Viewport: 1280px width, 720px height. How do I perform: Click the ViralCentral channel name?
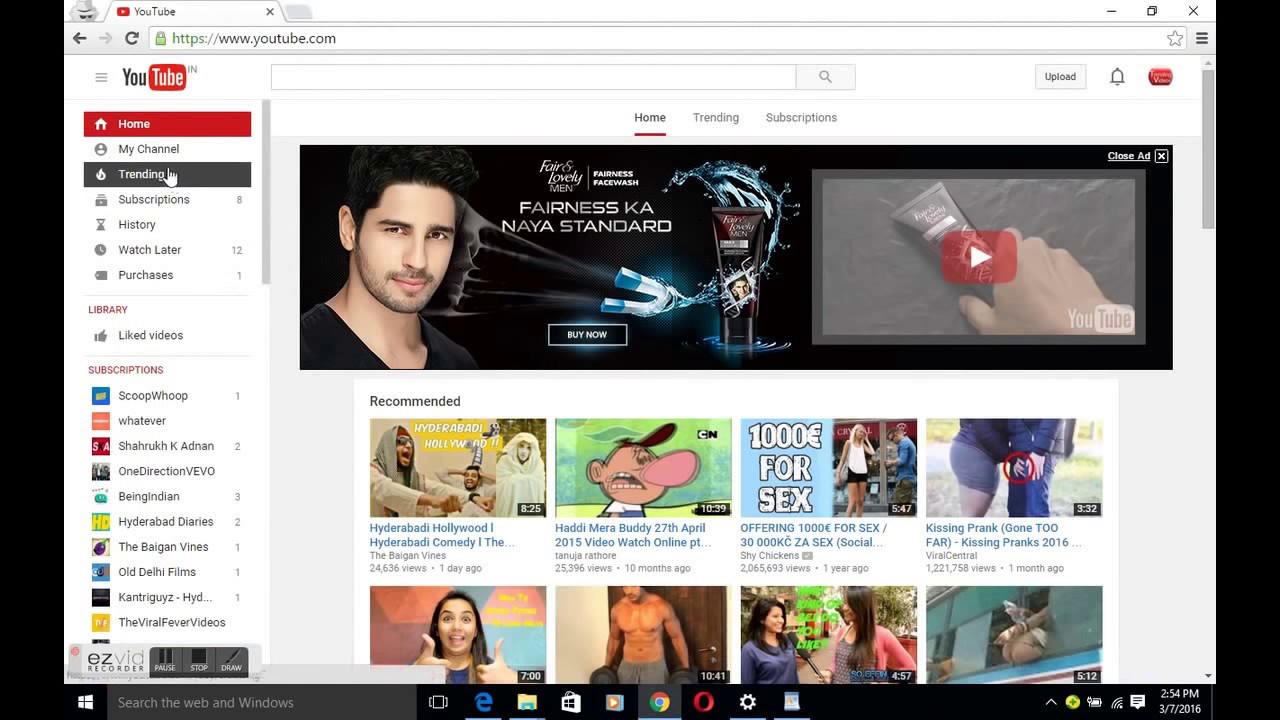point(952,556)
